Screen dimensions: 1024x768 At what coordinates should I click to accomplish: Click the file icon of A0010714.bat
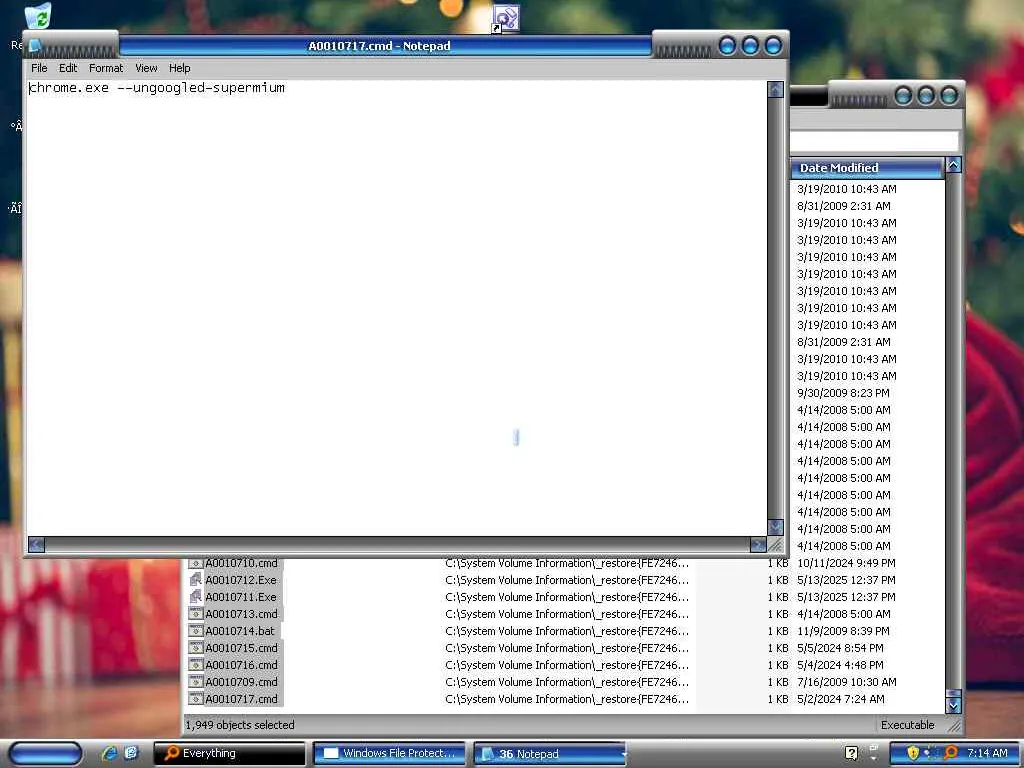[x=195, y=630]
